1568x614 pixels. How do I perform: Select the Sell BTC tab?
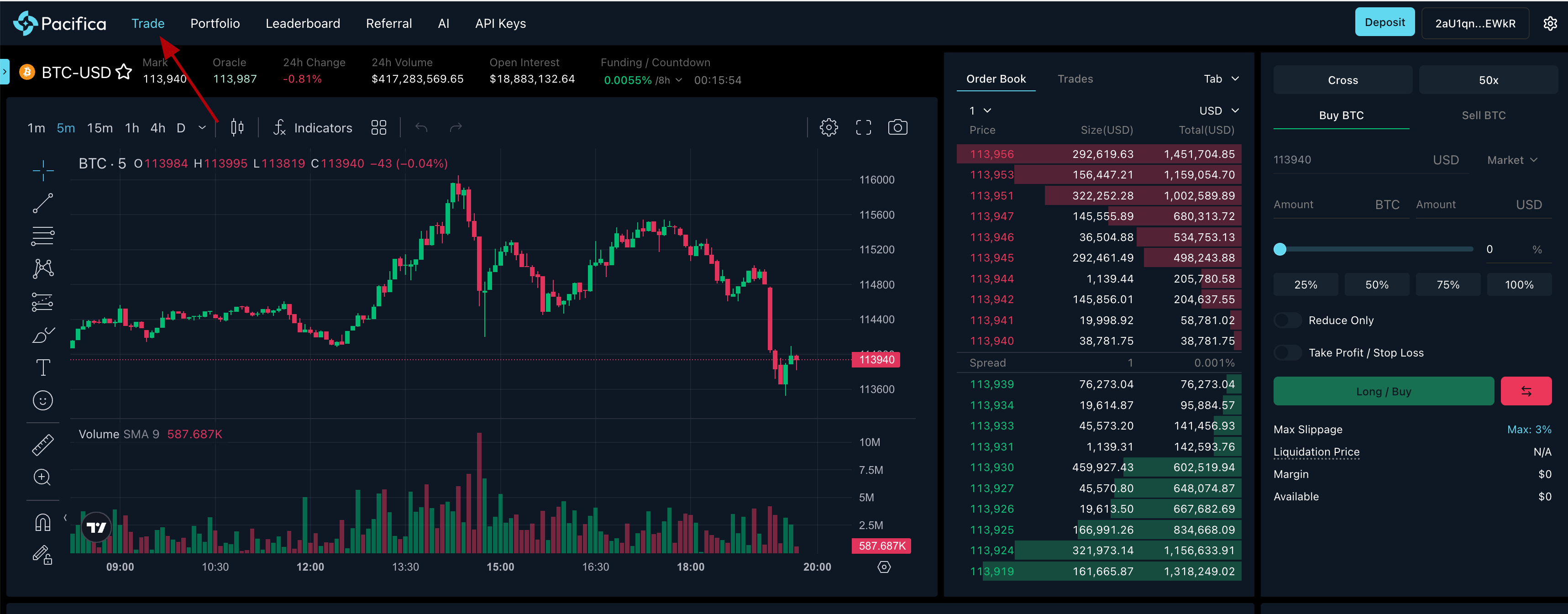coord(1484,115)
